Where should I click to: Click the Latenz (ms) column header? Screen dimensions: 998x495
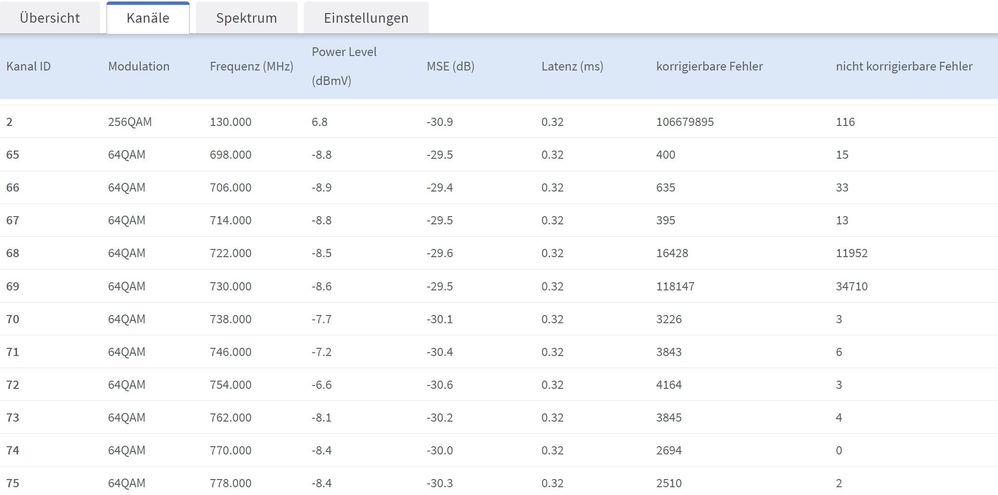click(x=572, y=67)
